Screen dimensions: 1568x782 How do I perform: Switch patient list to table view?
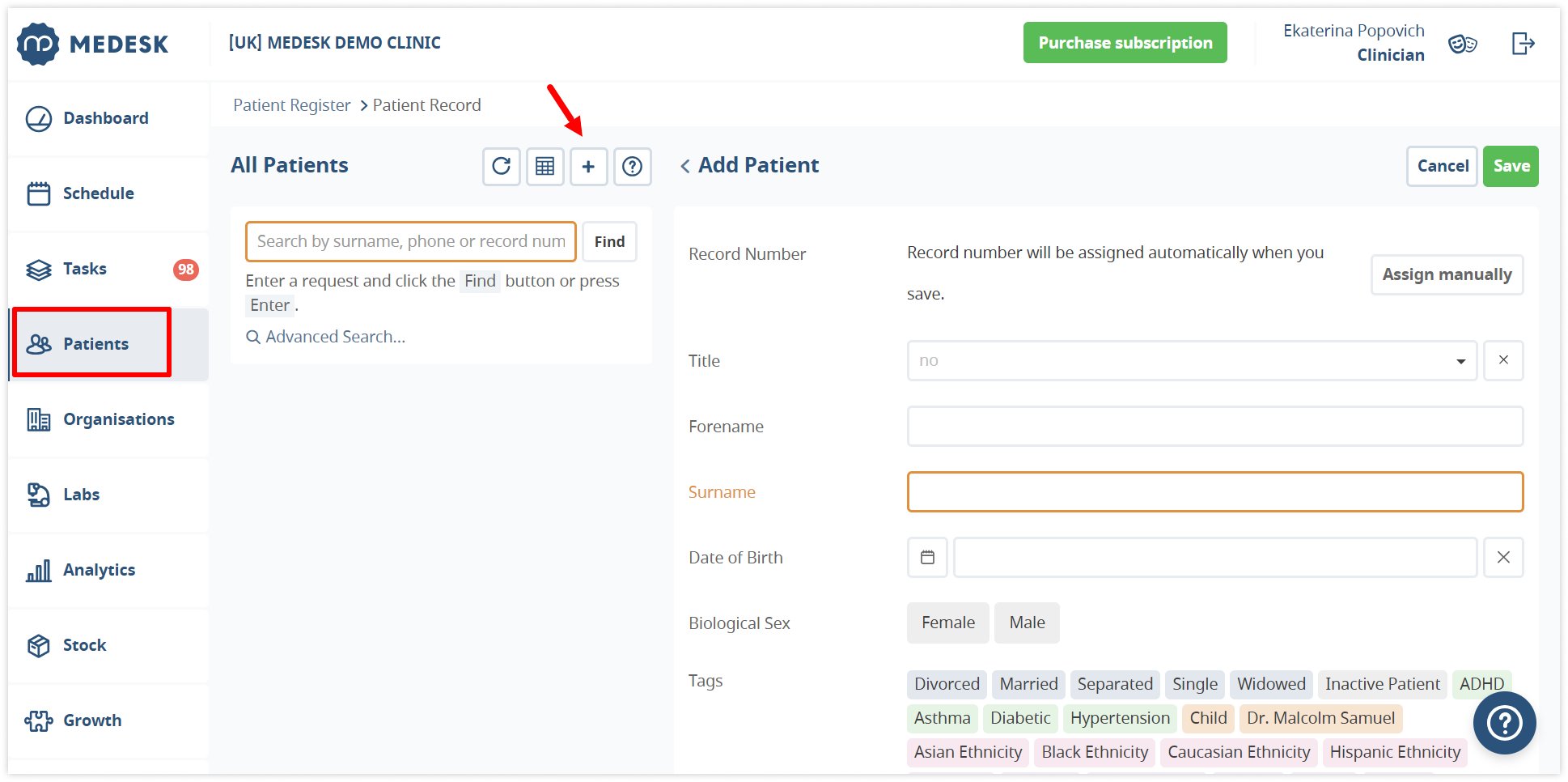click(545, 166)
